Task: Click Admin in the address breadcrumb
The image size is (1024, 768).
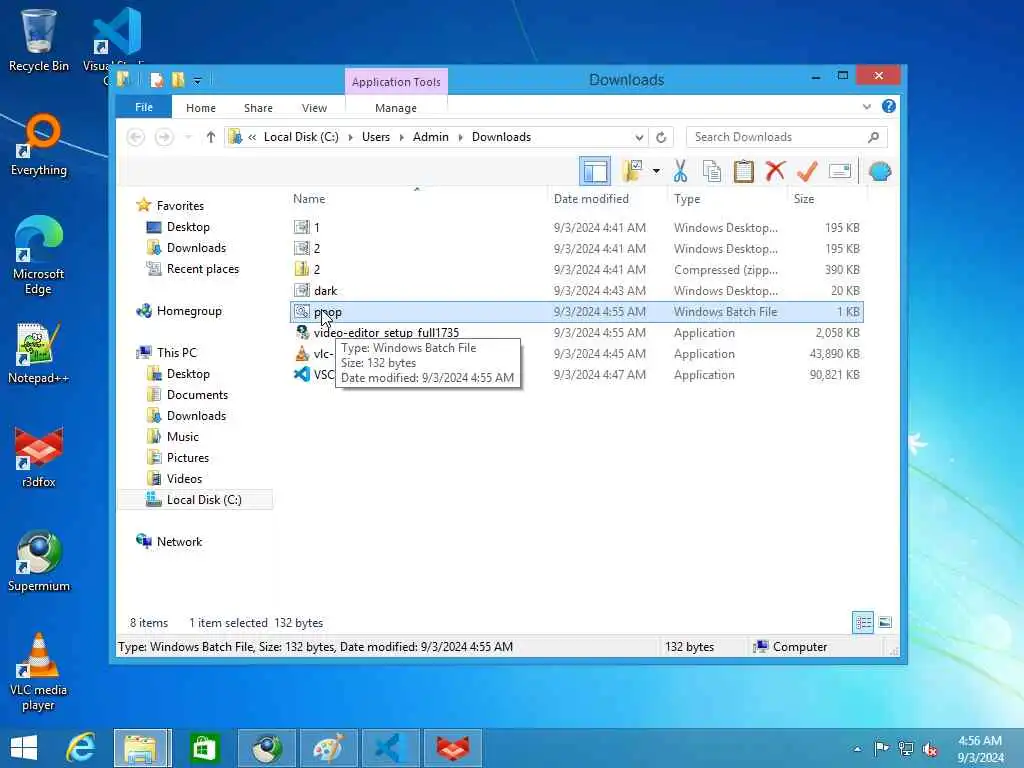Action: click(430, 137)
